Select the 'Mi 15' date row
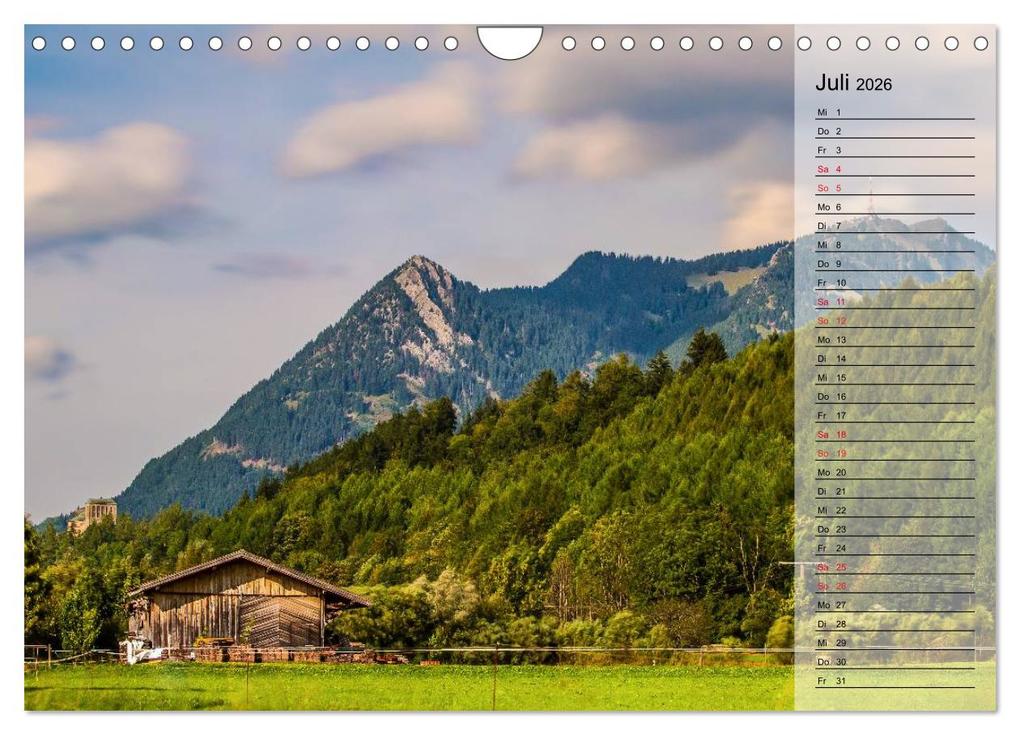Viewport: 1020px width, 735px height. click(x=895, y=377)
